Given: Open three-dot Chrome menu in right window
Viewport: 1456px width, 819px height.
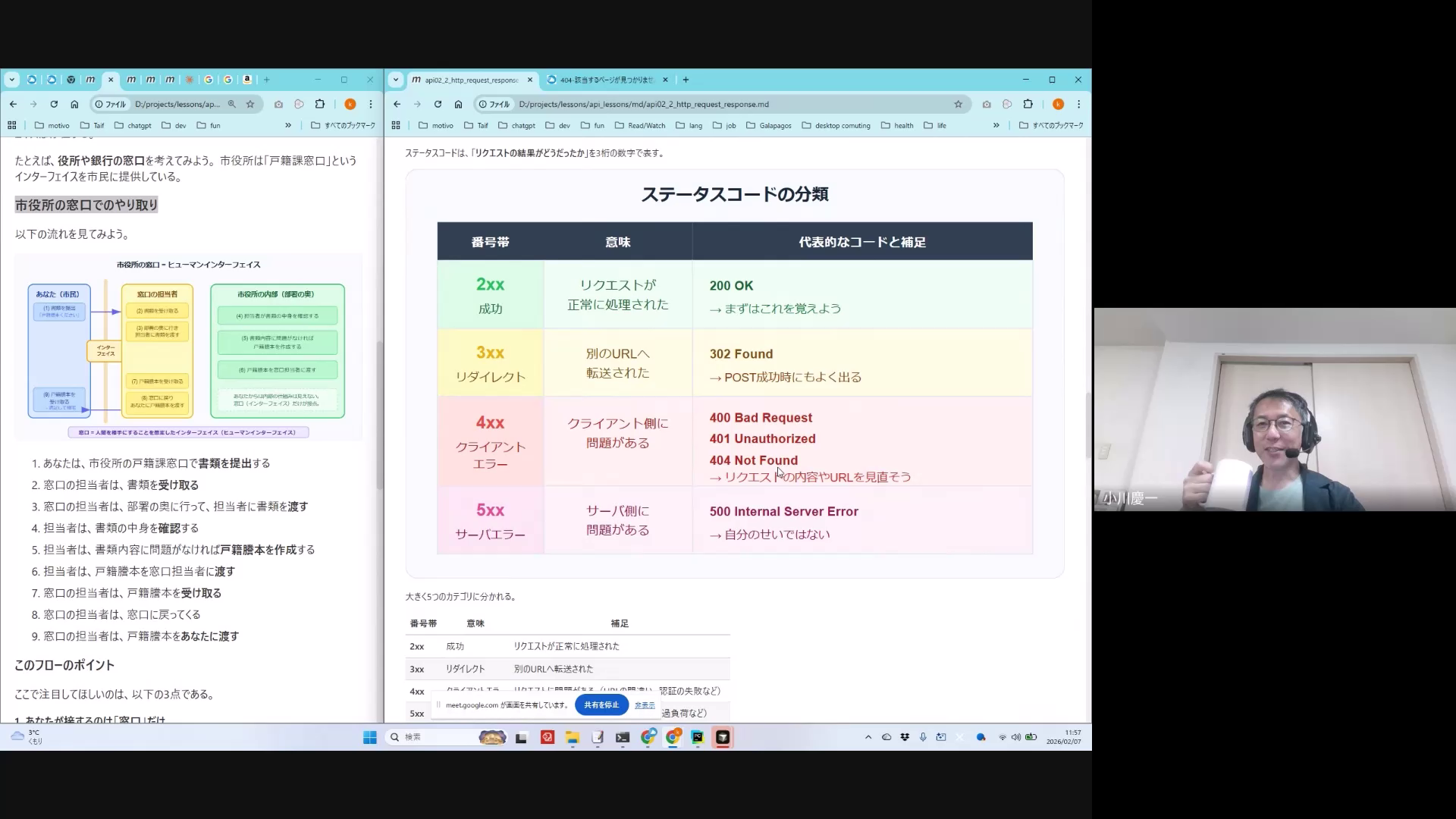Looking at the screenshot, I should 1078,104.
